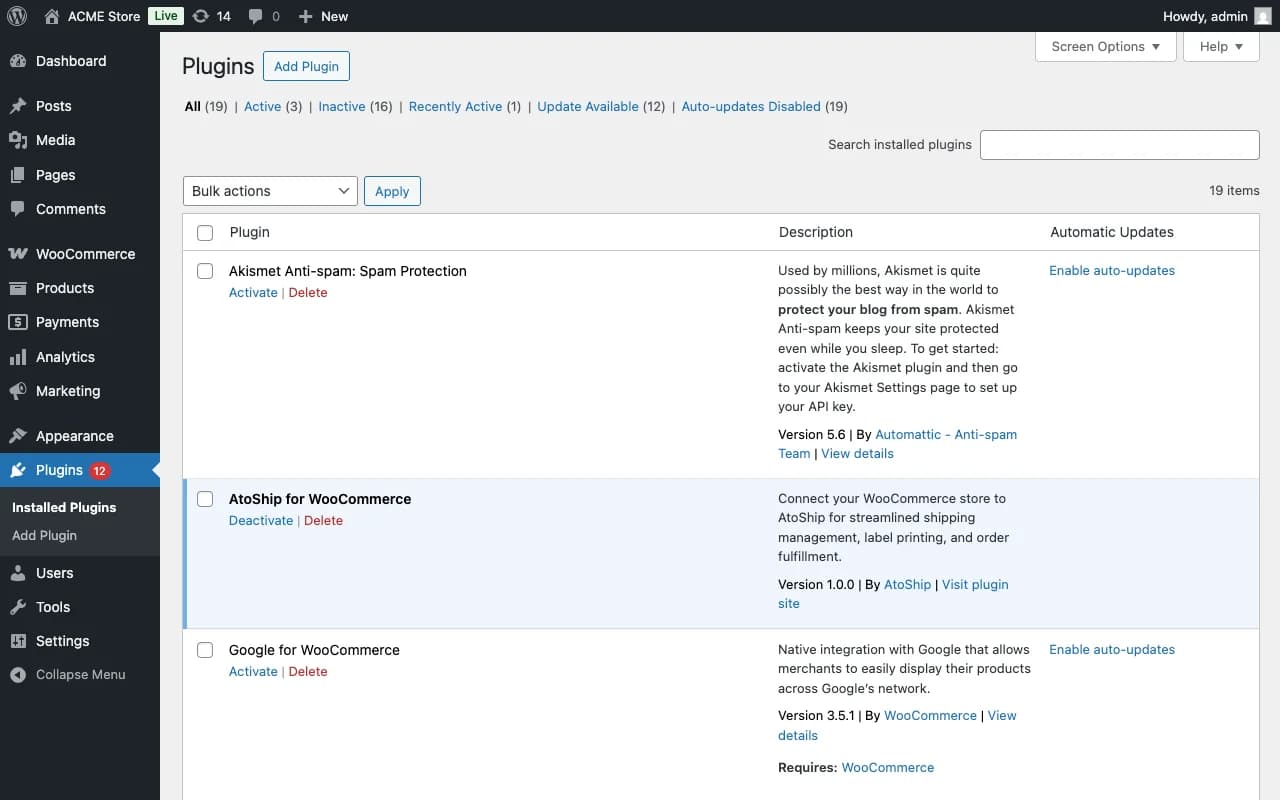1280x800 pixels.
Task: Click the Howdy, admin account text
Action: (x=1205, y=16)
